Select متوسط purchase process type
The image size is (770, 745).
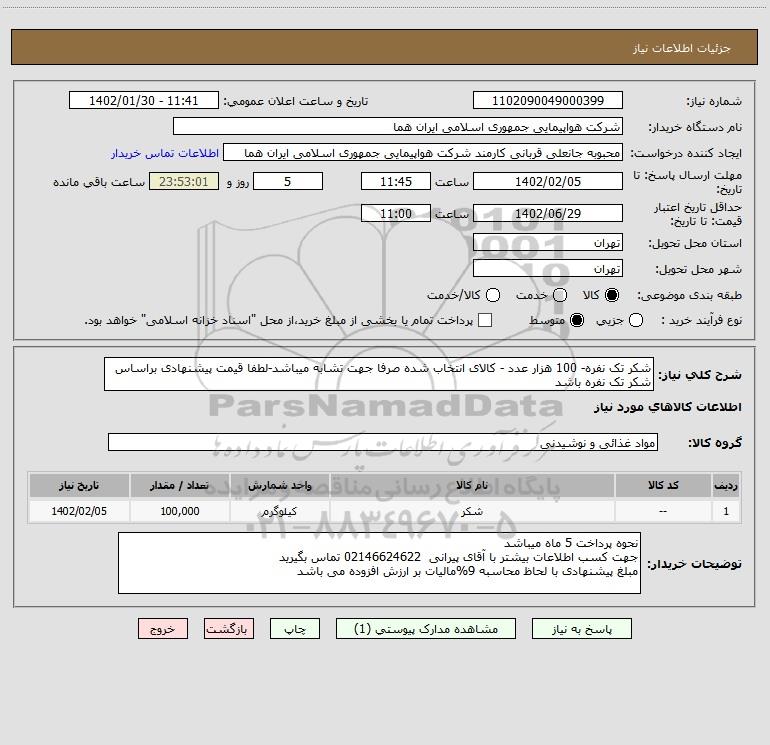click(559, 320)
